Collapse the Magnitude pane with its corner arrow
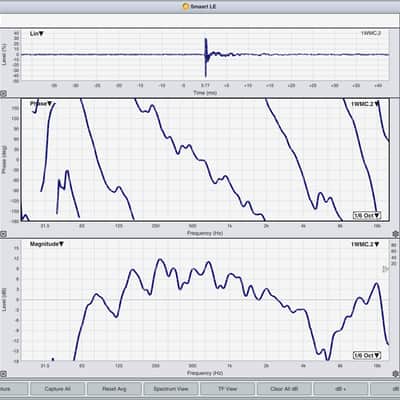Screen dimensions: 400x400 tap(3, 374)
